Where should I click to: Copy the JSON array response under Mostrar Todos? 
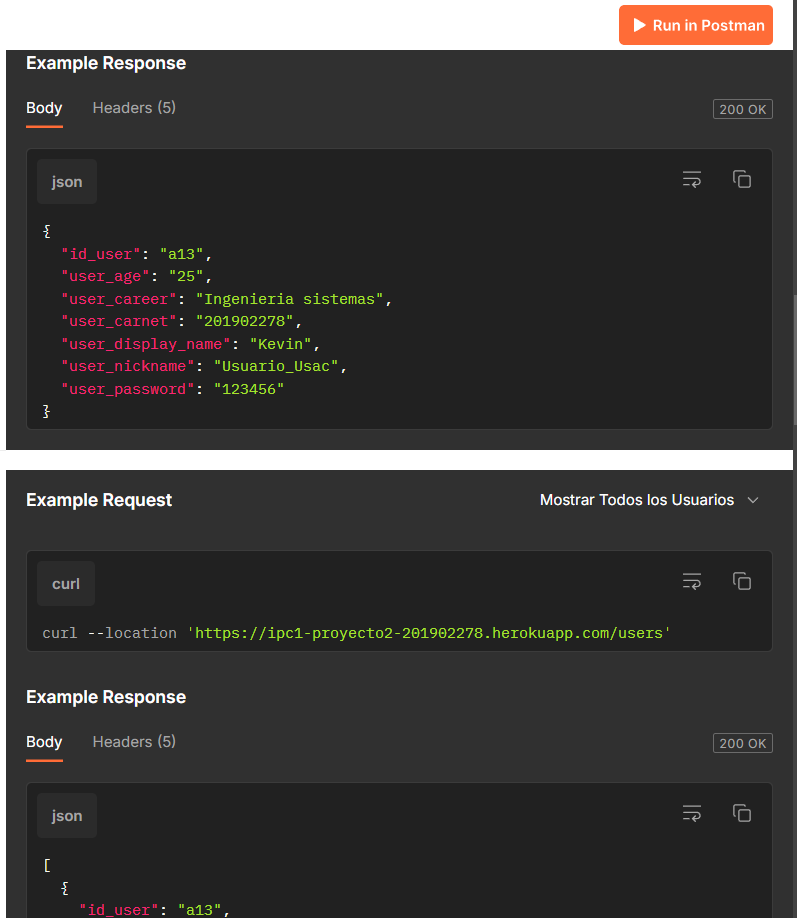pos(741,813)
